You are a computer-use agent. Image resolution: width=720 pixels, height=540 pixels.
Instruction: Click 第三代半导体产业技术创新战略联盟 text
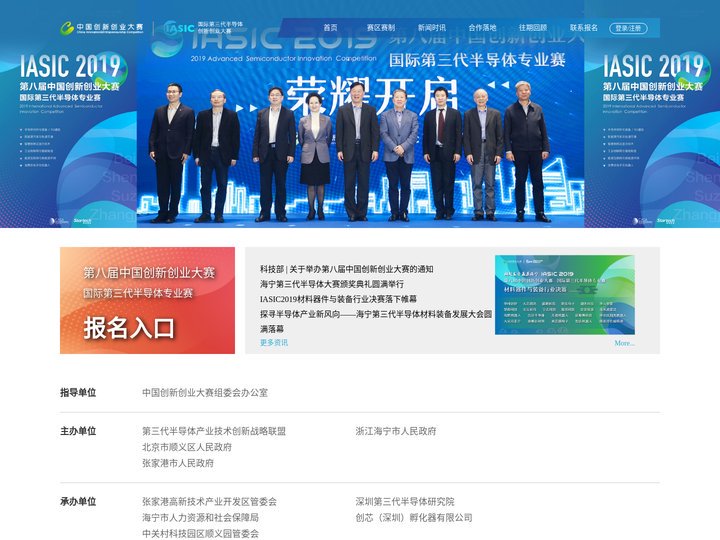214,431
